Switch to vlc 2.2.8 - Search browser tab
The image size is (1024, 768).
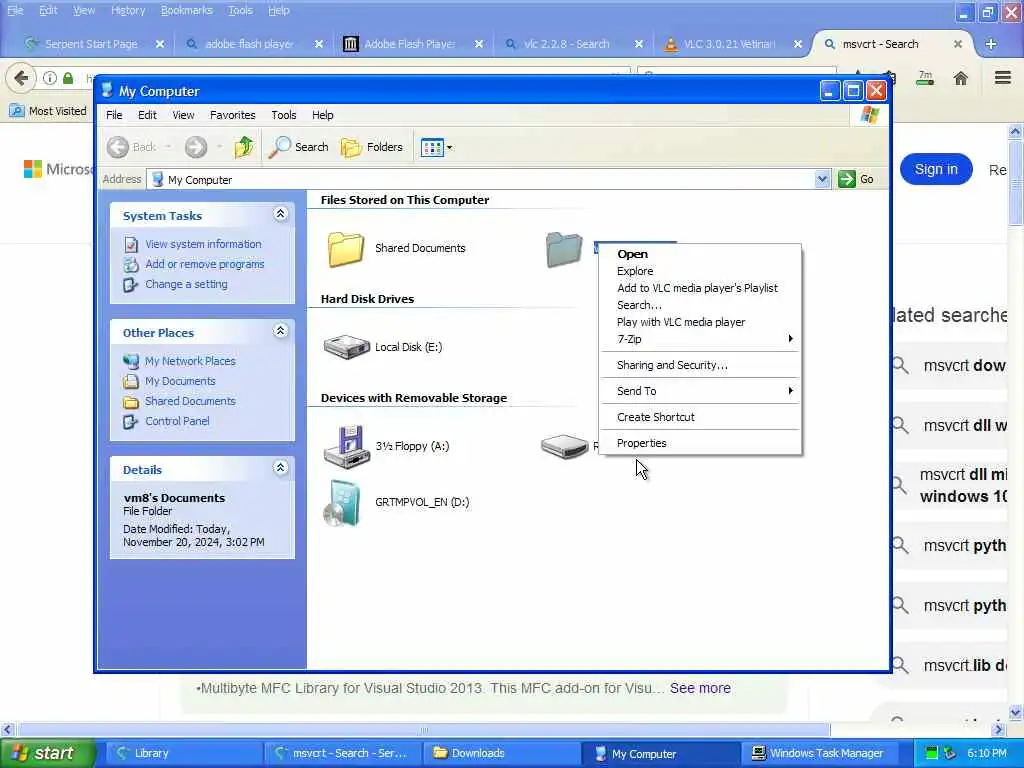pos(566,44)
